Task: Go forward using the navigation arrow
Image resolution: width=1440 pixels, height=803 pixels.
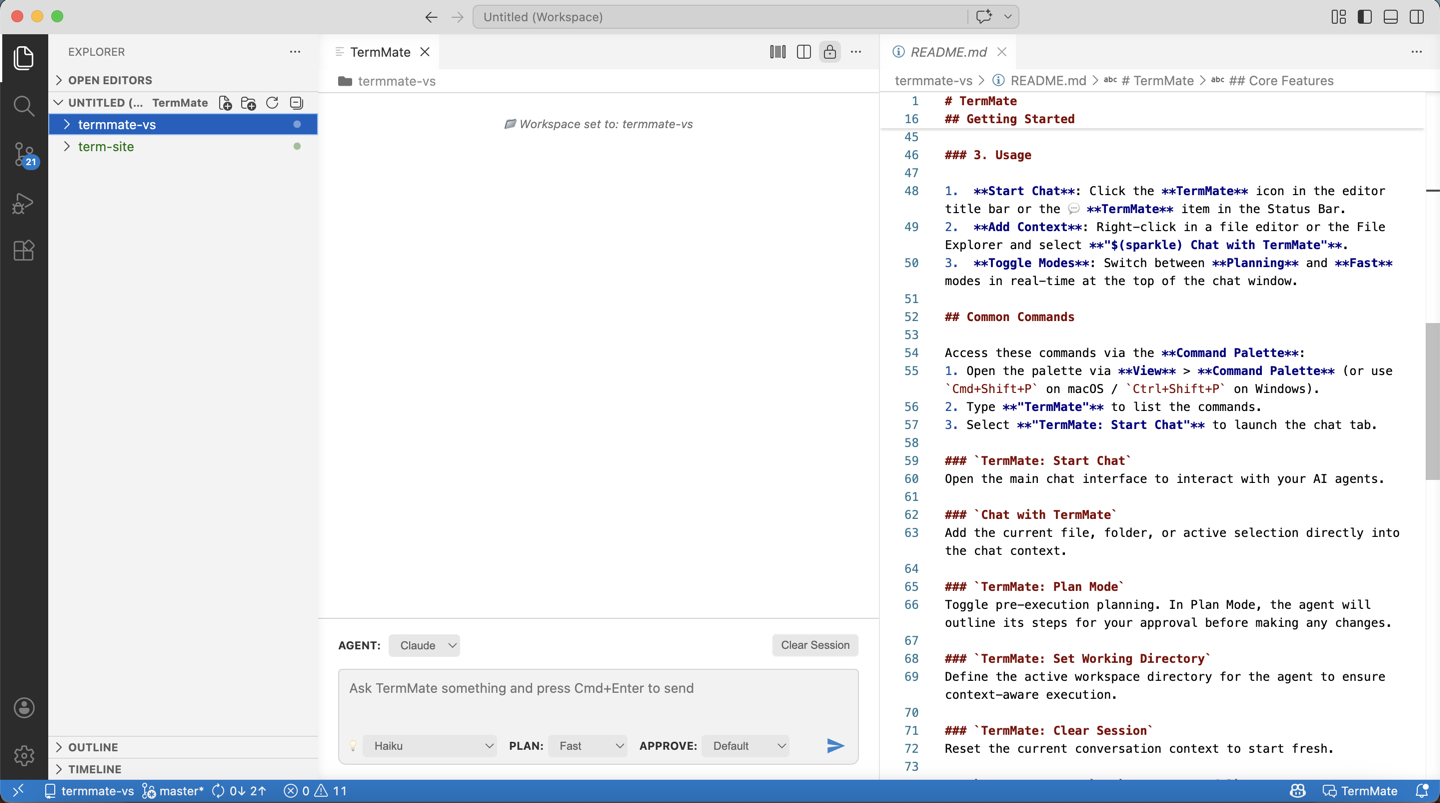Action: tap(457, 17)
